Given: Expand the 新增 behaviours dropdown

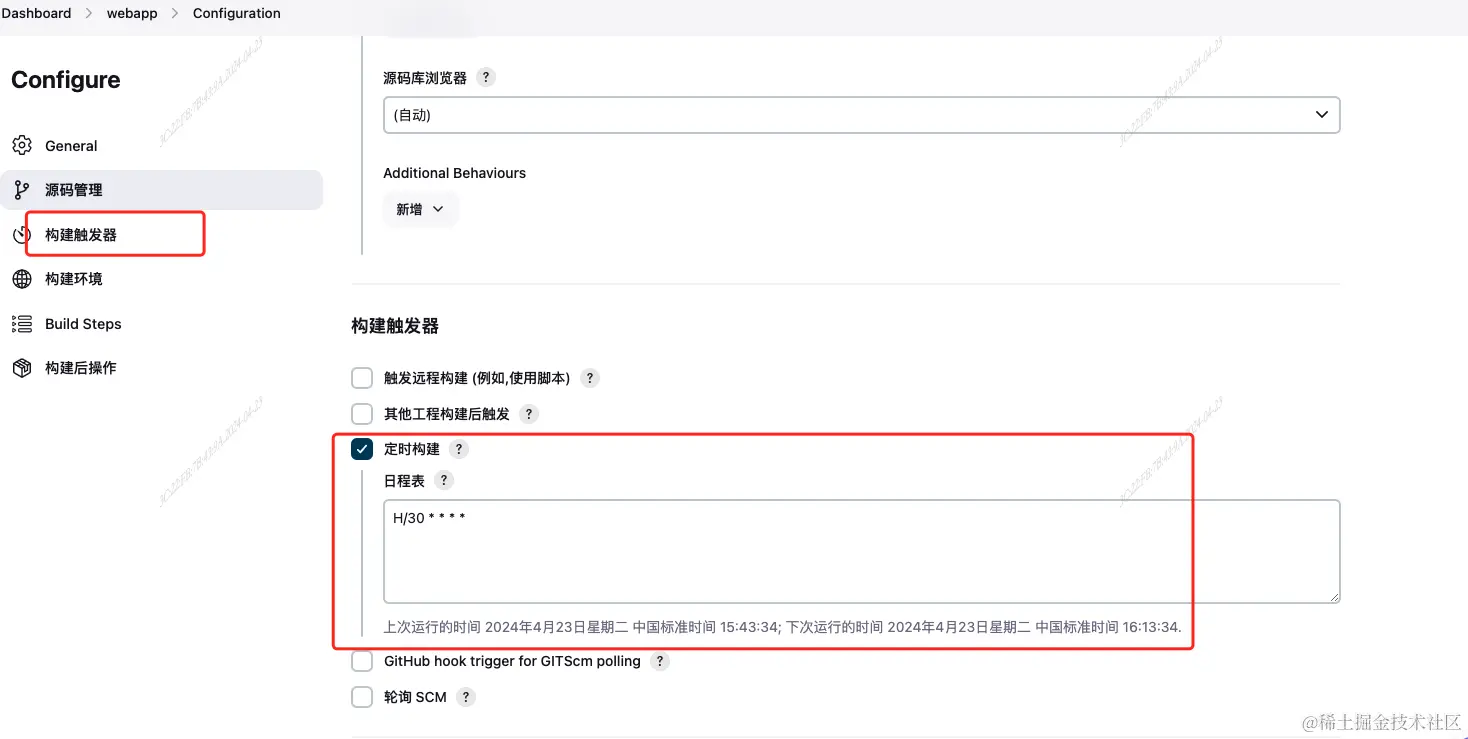Looking at the screenshot, I should pyautogui.click(x=420, y=209).
